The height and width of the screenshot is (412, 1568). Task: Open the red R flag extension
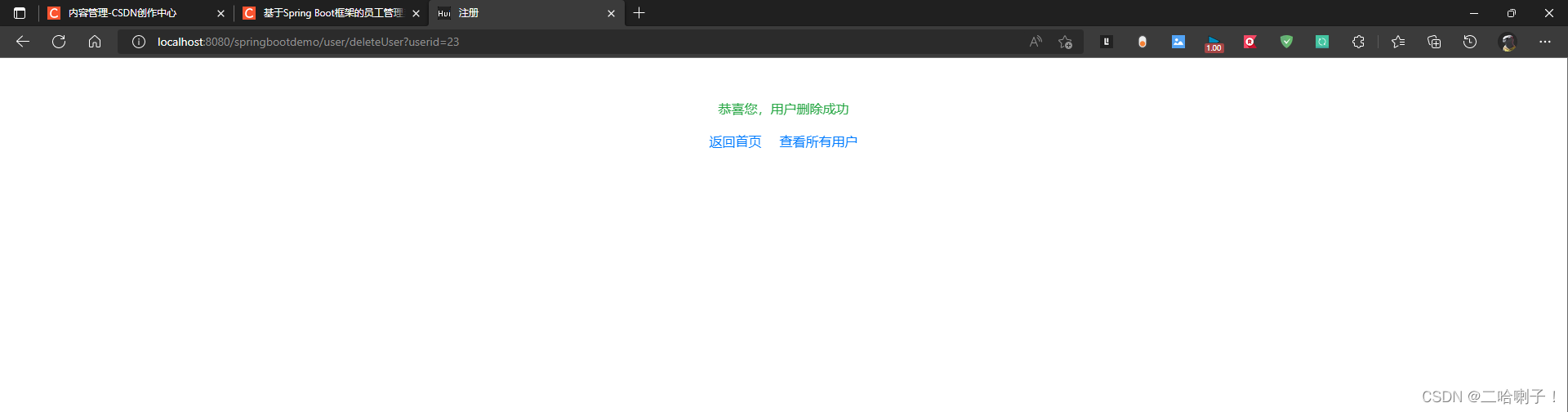pos(1250,42)
